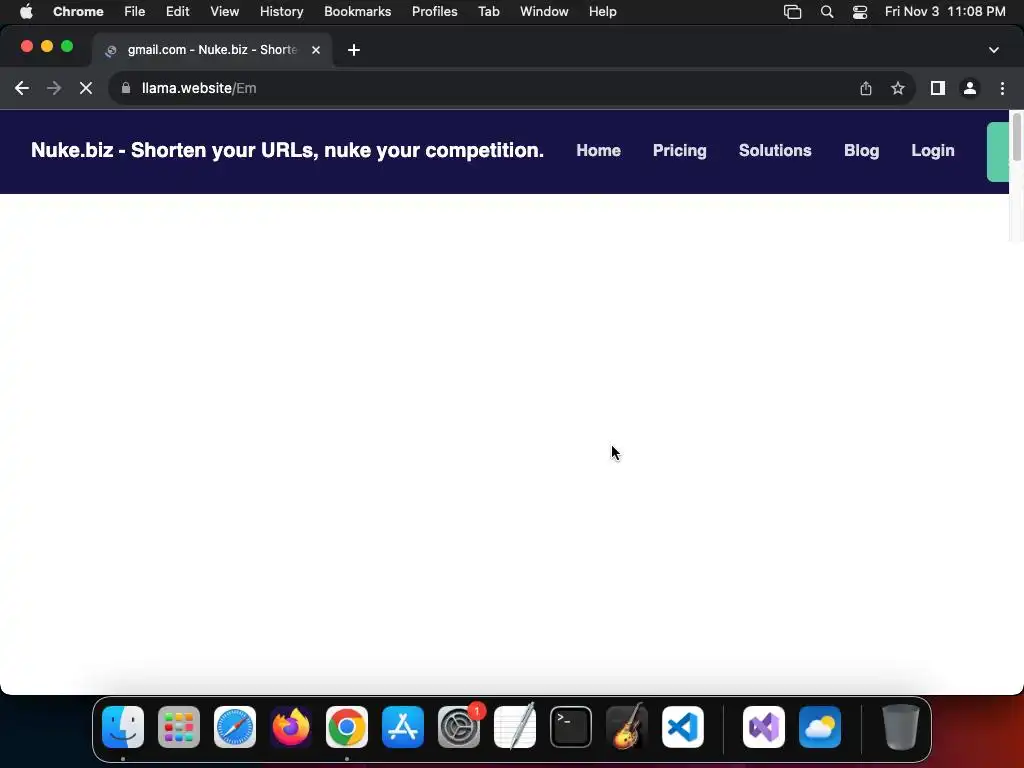Open the cloud weather app in Dock
The image size is (1024, 768).
pos(820,727)
